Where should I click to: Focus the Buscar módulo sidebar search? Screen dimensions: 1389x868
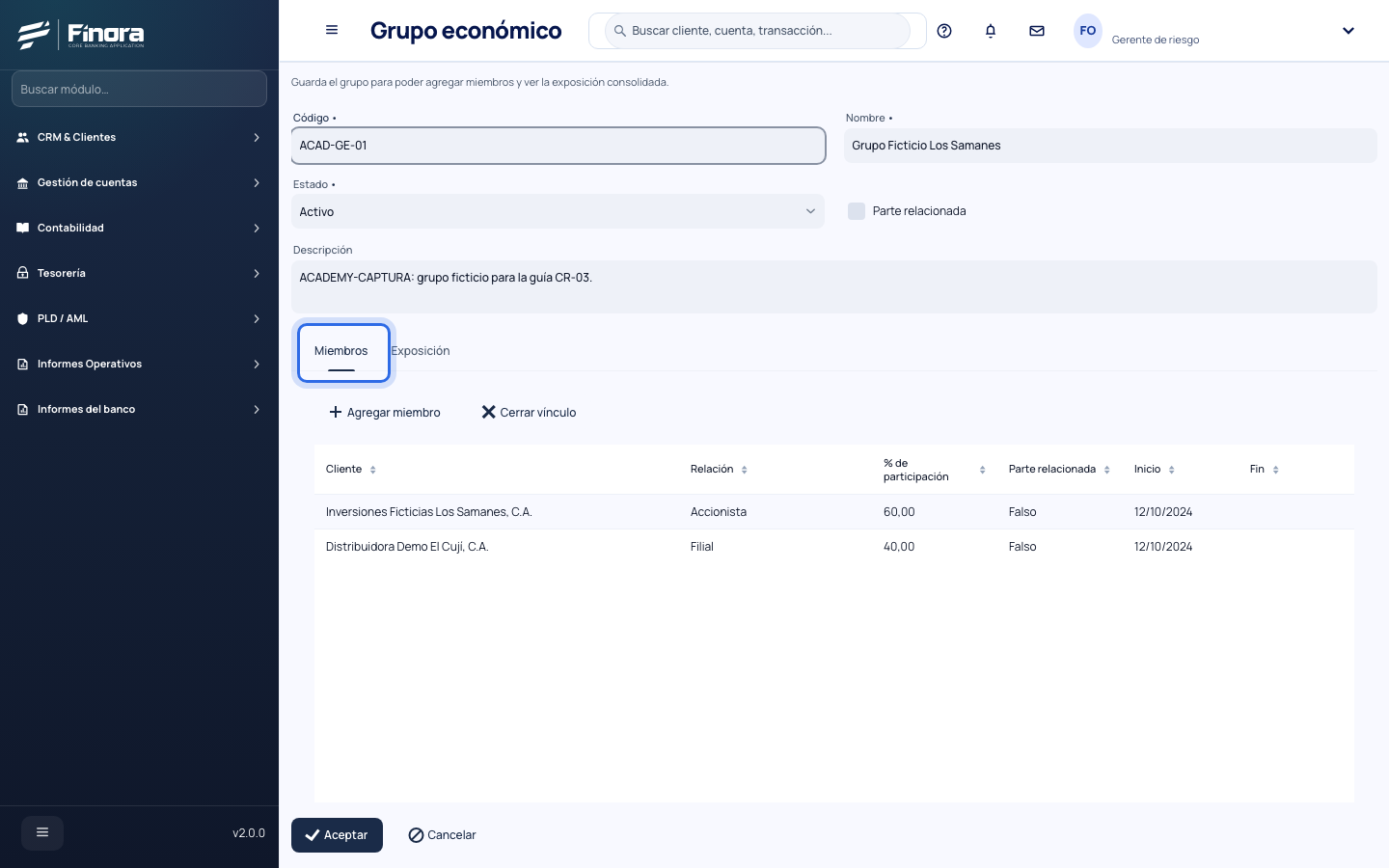(139, 89)
